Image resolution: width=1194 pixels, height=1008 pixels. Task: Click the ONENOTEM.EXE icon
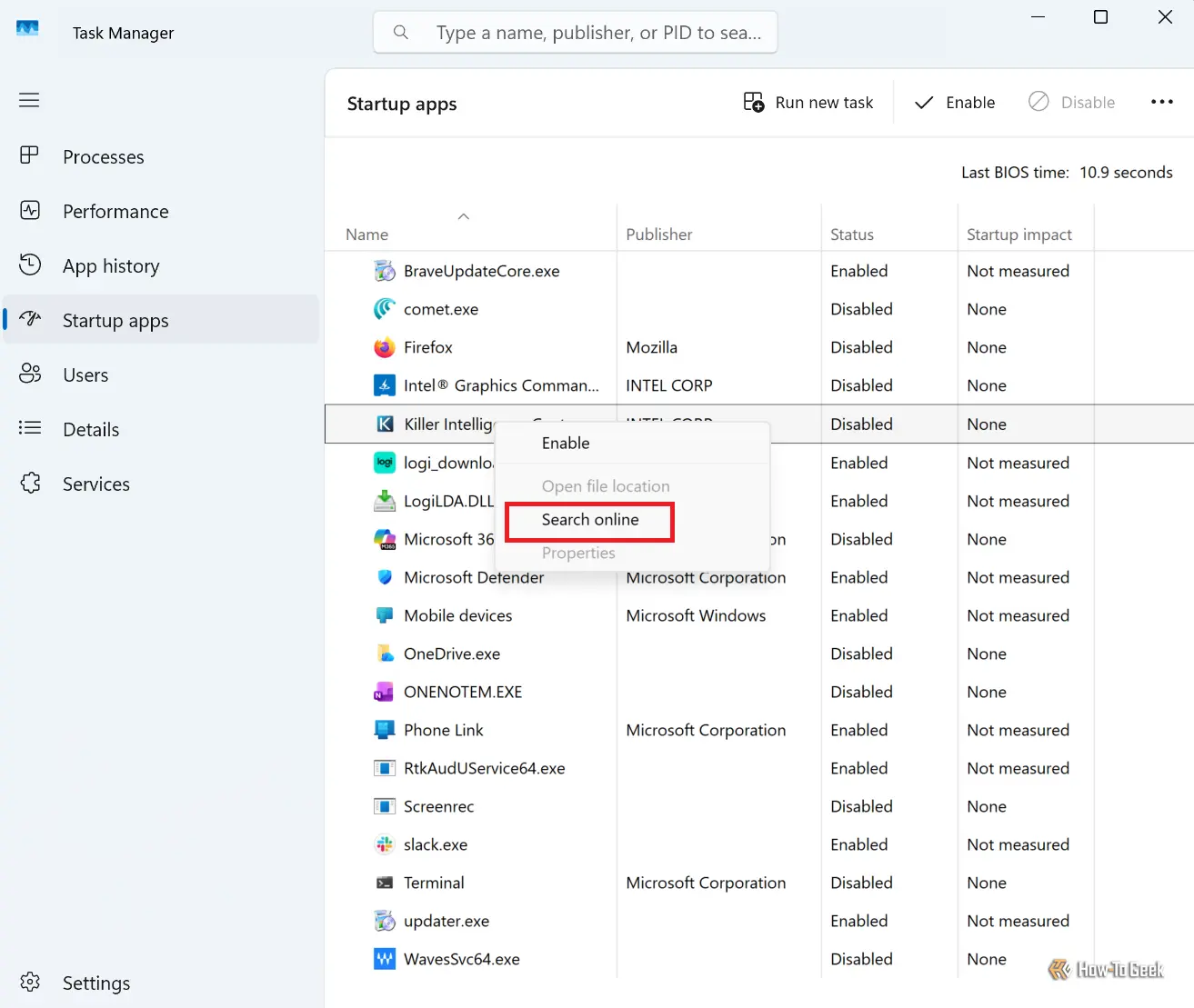(x=384, y=692)
